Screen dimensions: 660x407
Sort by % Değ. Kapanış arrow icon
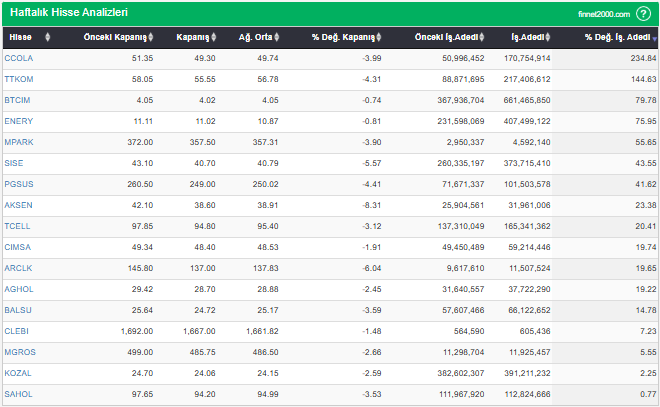(x=379, y=38)
